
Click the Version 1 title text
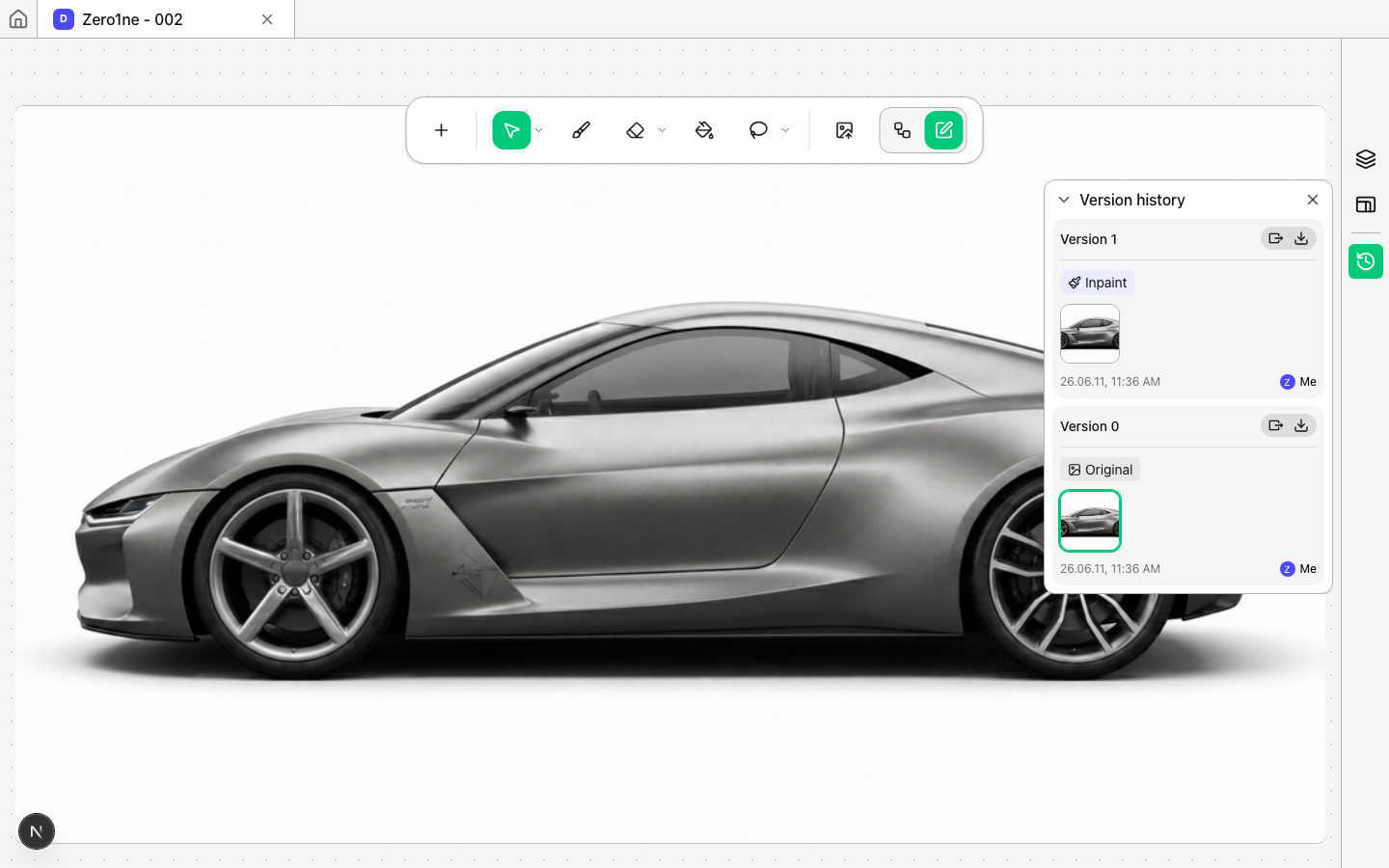pos(1089,239)
